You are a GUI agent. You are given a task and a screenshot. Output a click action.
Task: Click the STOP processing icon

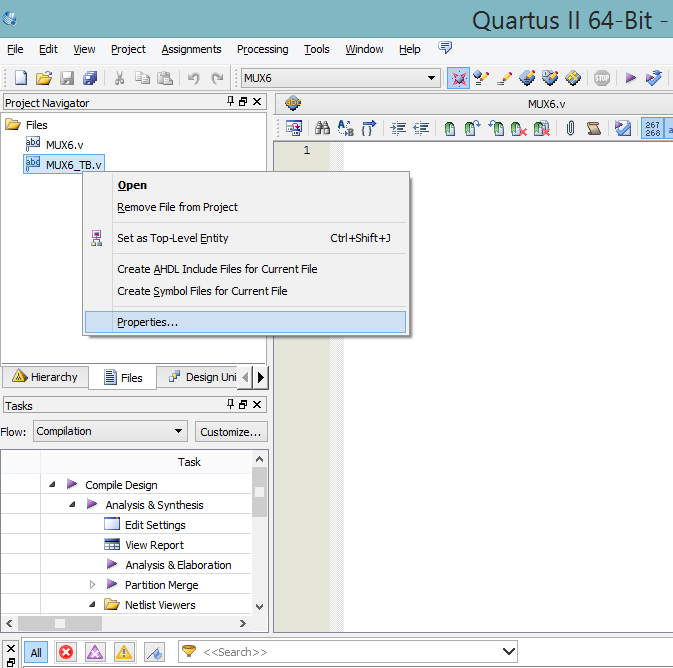pyautogui.click(x=601, y=78)
